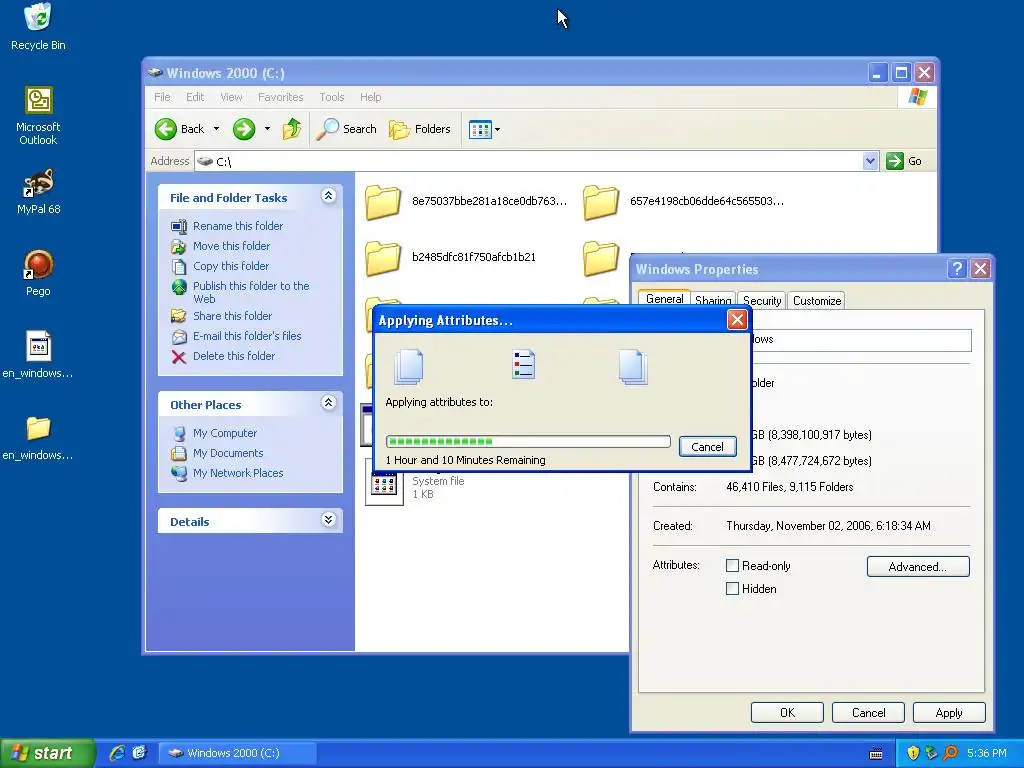Expand the Address bar dropdown
Image resolution: width=1024 pixels, height=768 pixels.
tap(870, 161)
